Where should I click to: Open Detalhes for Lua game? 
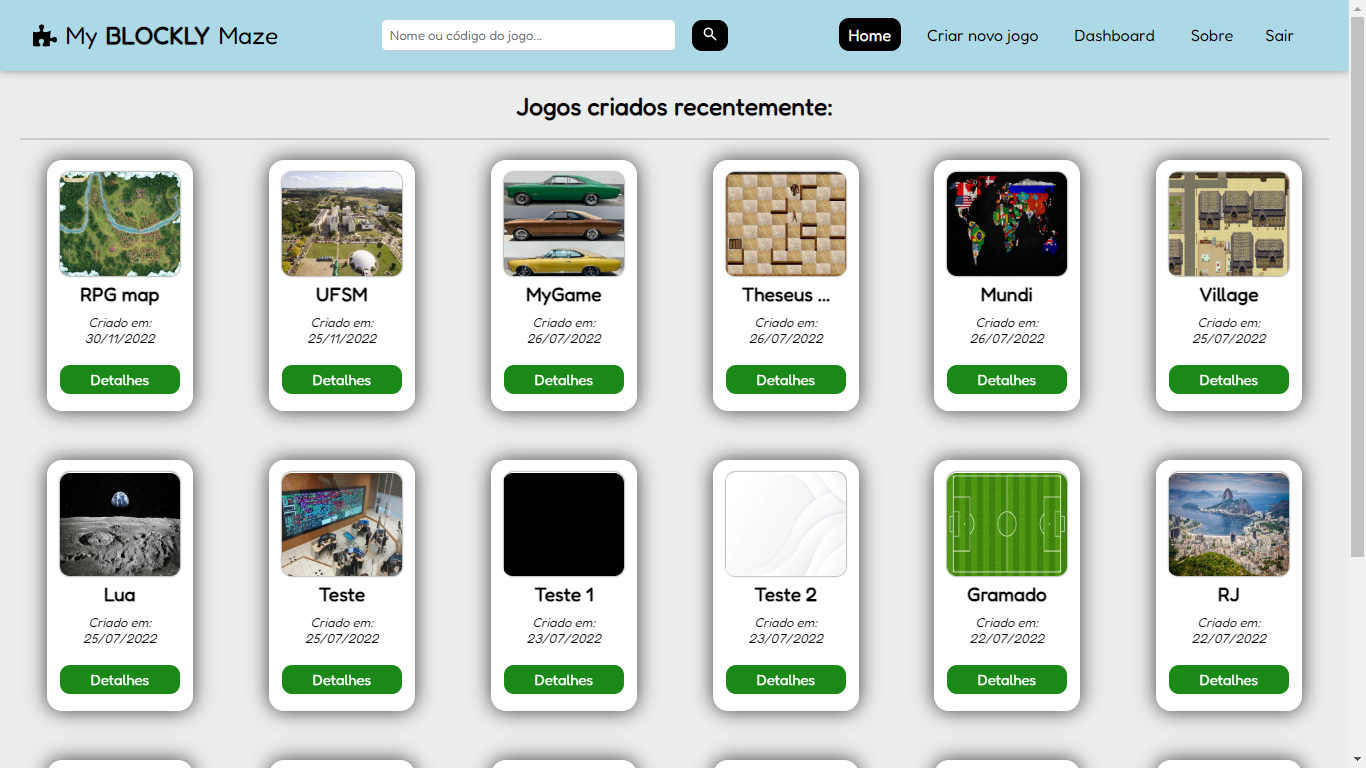tap(120, 680)
